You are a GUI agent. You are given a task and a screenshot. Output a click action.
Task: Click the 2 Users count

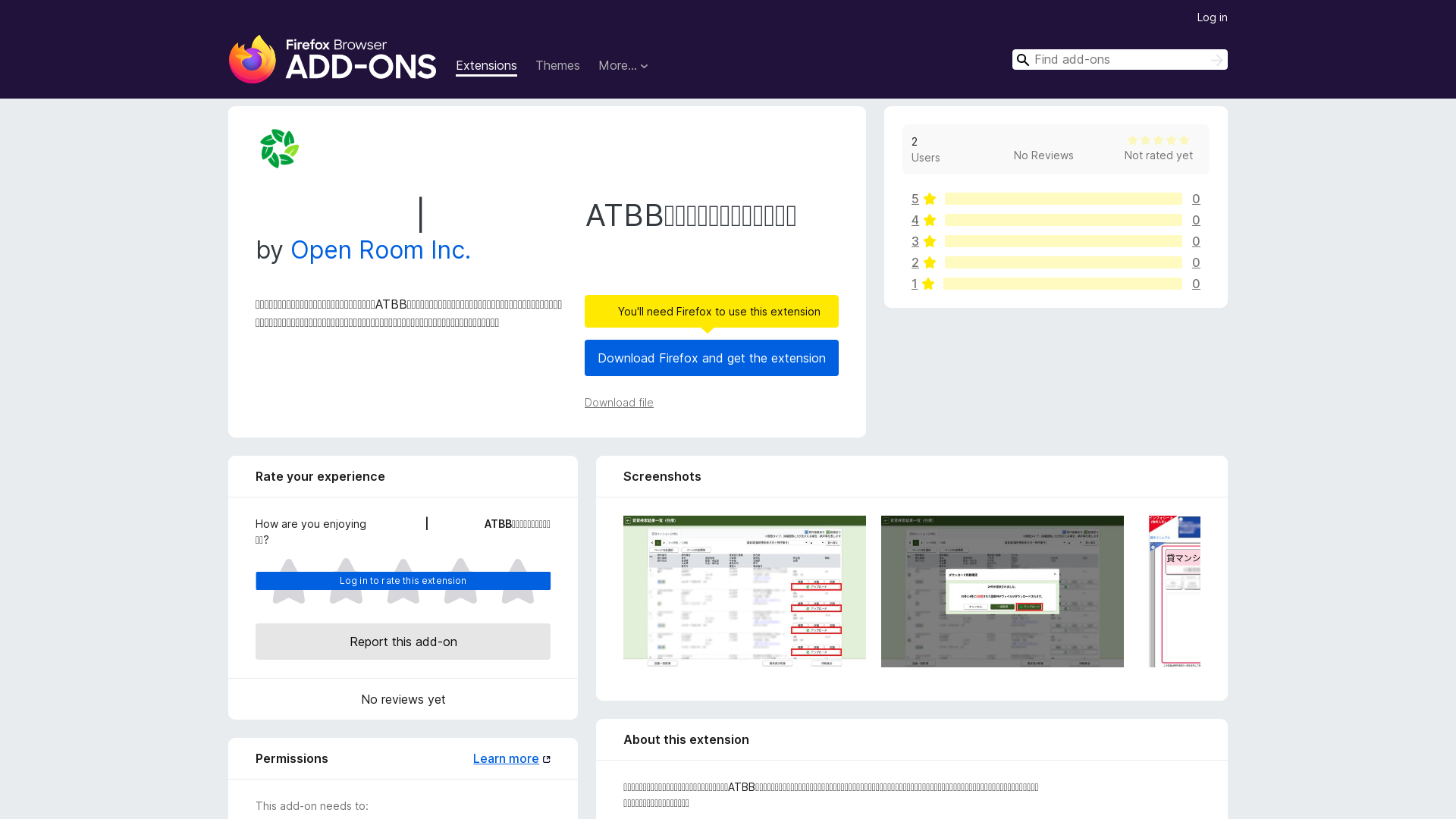(925, 149)
